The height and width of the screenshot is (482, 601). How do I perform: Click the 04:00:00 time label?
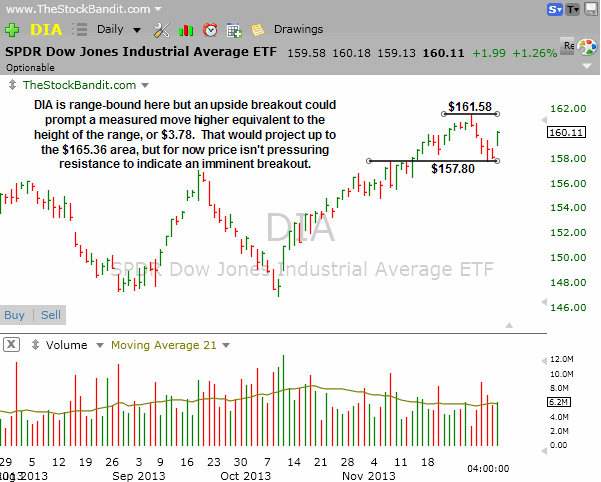[x=488, y=468]
